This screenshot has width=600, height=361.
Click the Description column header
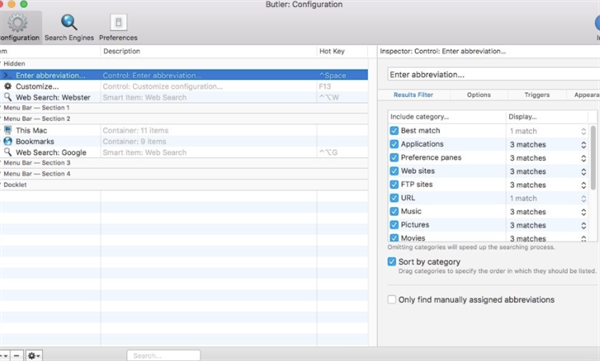pyautogui.click(x=209, y=51)
